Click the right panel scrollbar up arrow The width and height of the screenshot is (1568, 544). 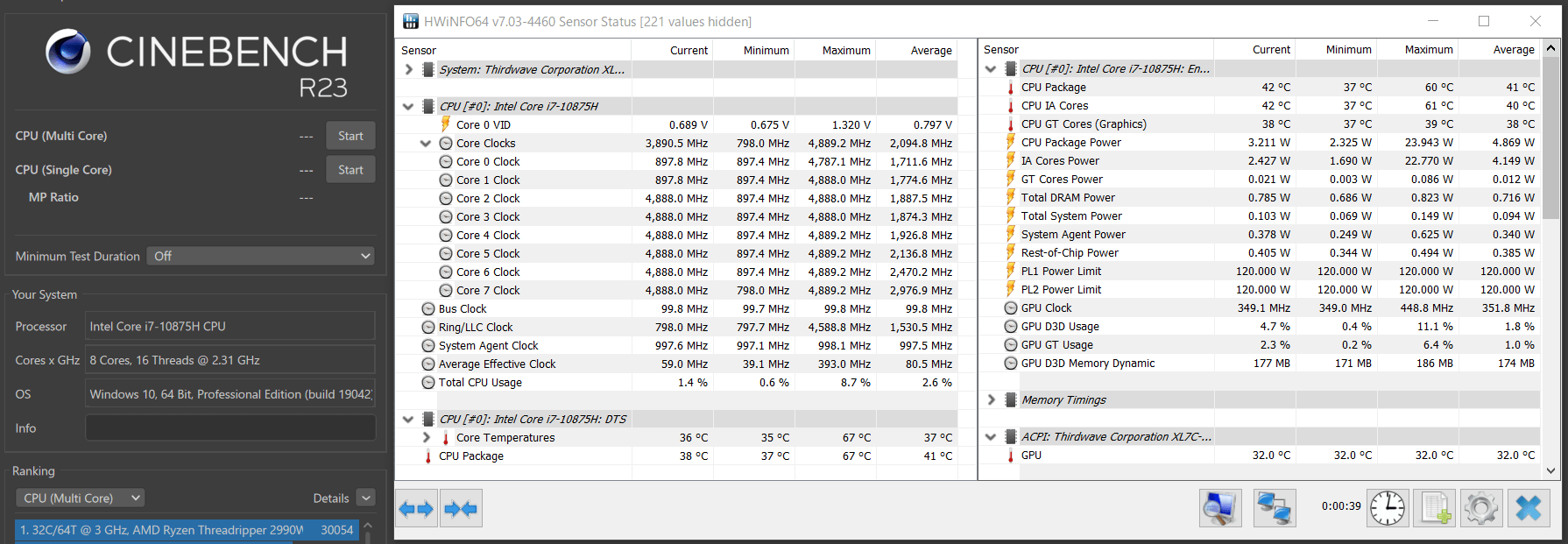(1550, 49)
